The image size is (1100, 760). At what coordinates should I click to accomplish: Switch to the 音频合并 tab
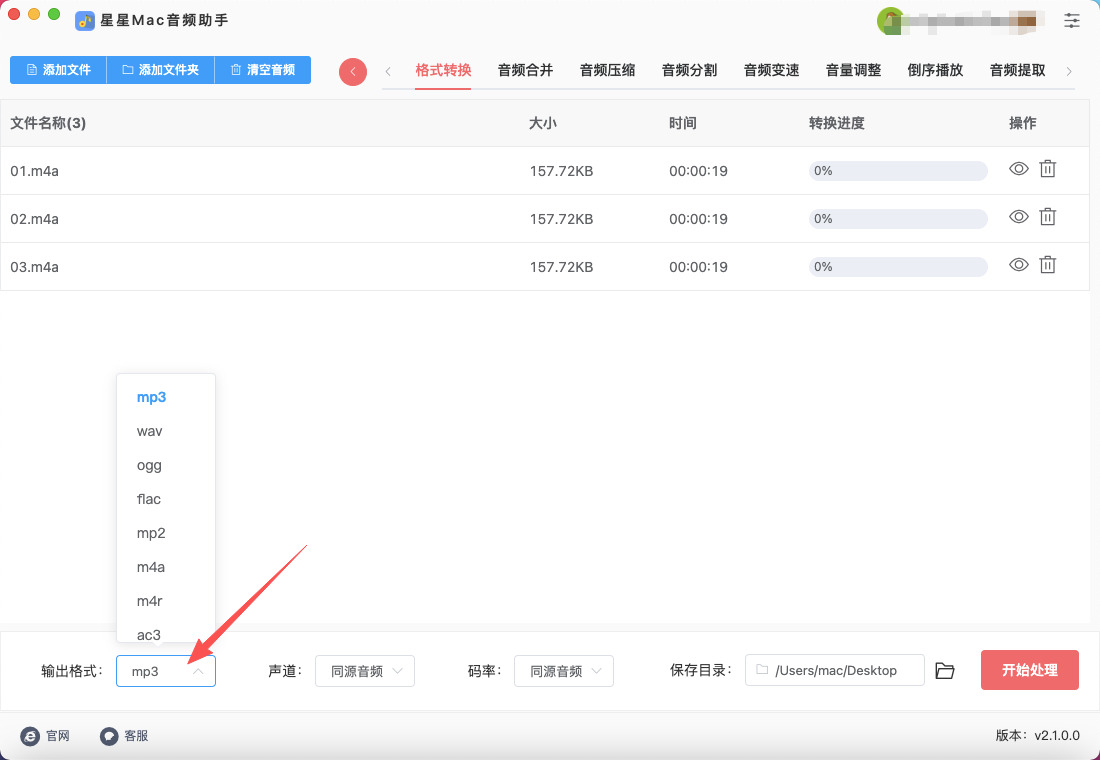(525, 70)
